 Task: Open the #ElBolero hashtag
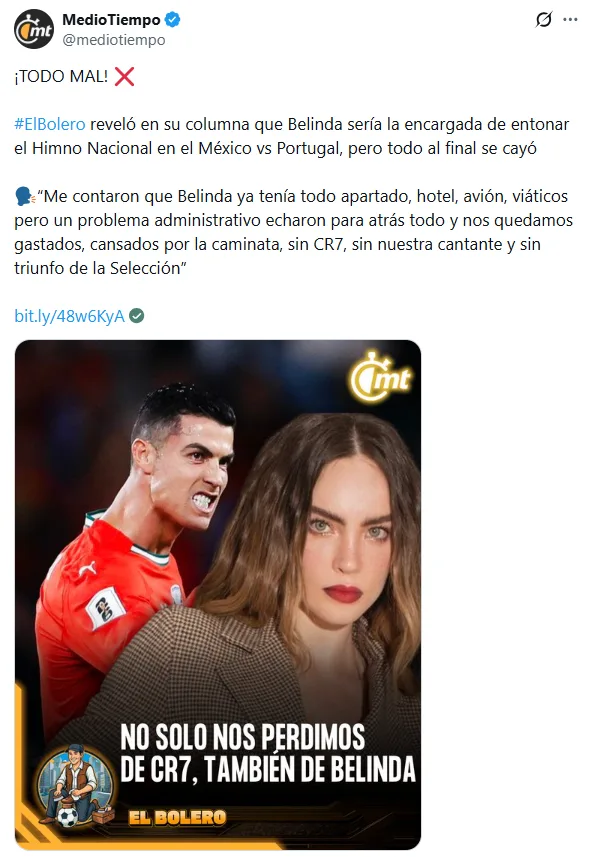pos(50,124)
